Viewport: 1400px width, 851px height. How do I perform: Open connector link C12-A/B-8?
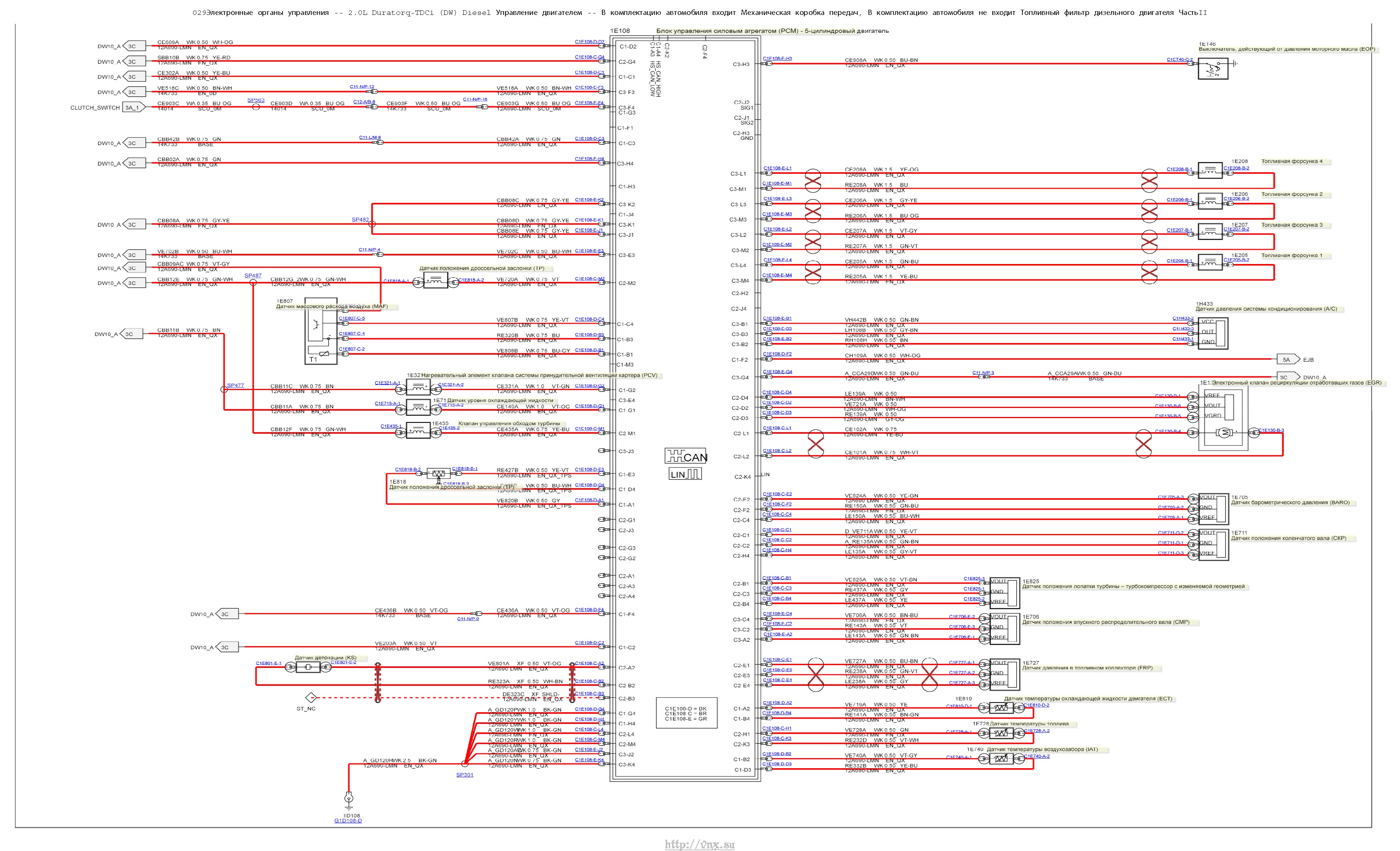coord(364,102)
